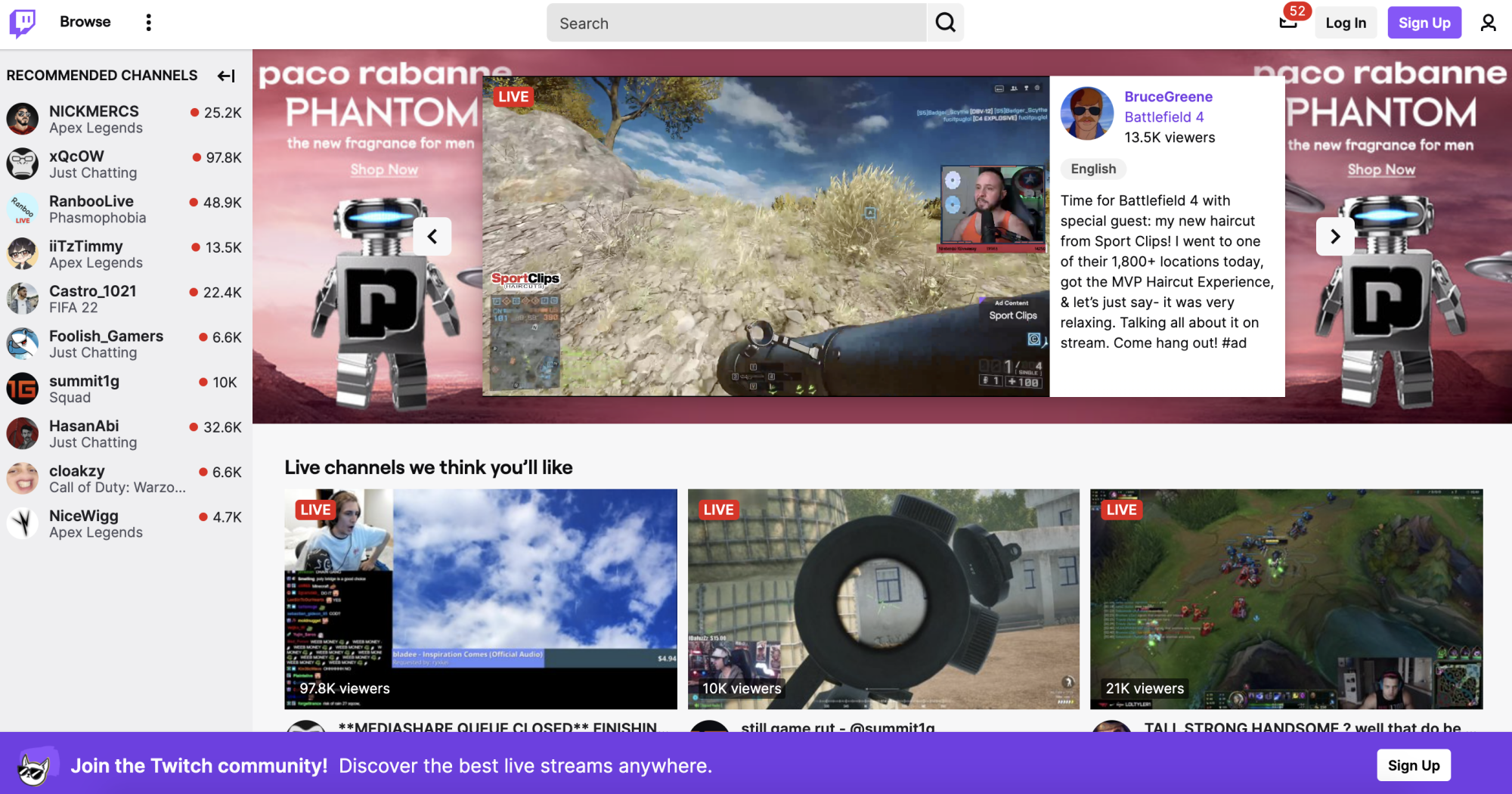Open the 97.8K viewers live stream thumbnail

coord(481,598)
